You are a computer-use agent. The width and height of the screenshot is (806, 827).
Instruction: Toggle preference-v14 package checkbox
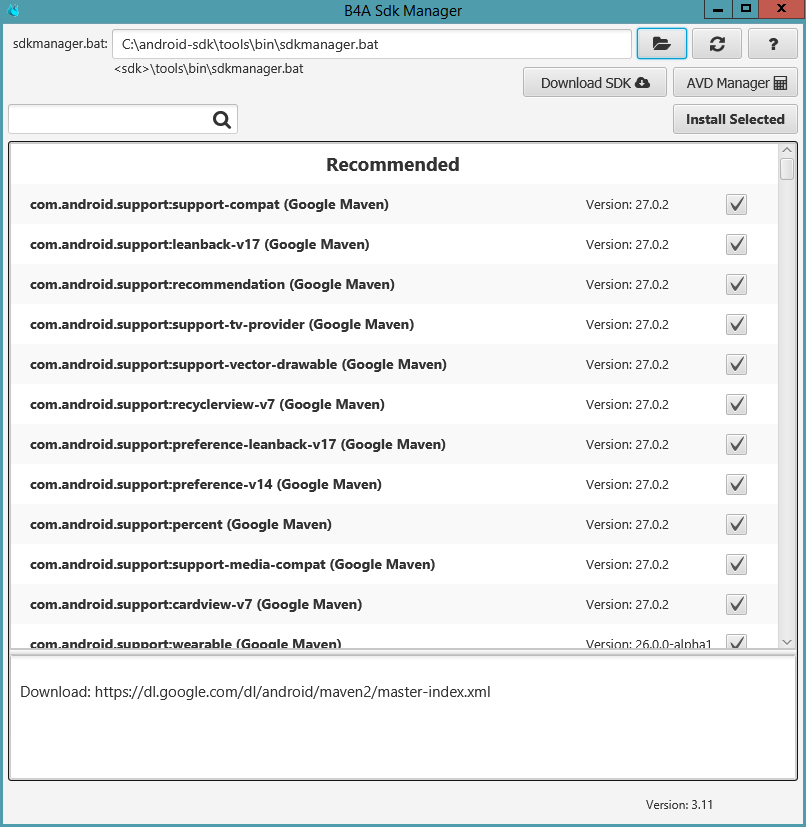click(x=736, y=484)
